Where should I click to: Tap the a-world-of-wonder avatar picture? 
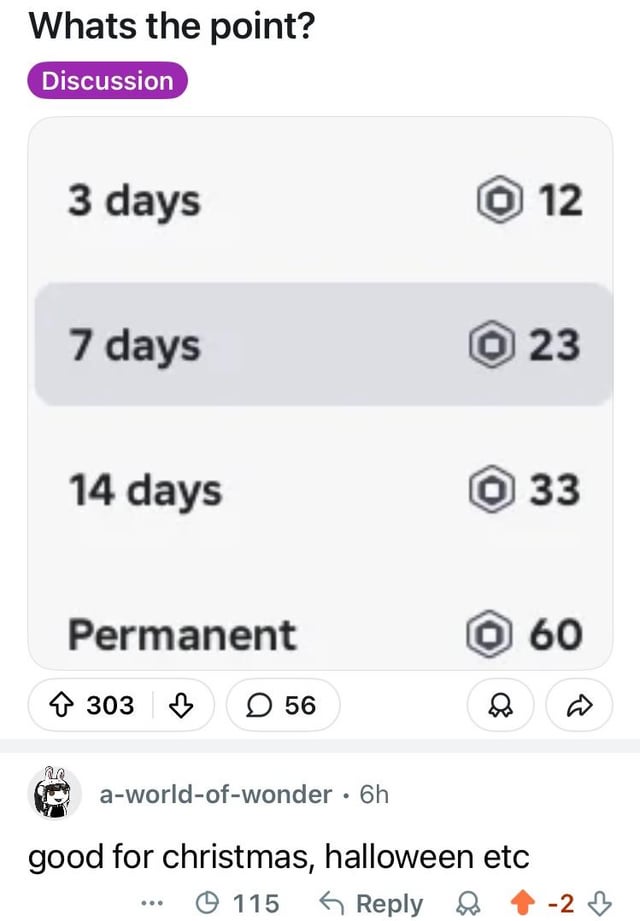(x=53, y=793)
